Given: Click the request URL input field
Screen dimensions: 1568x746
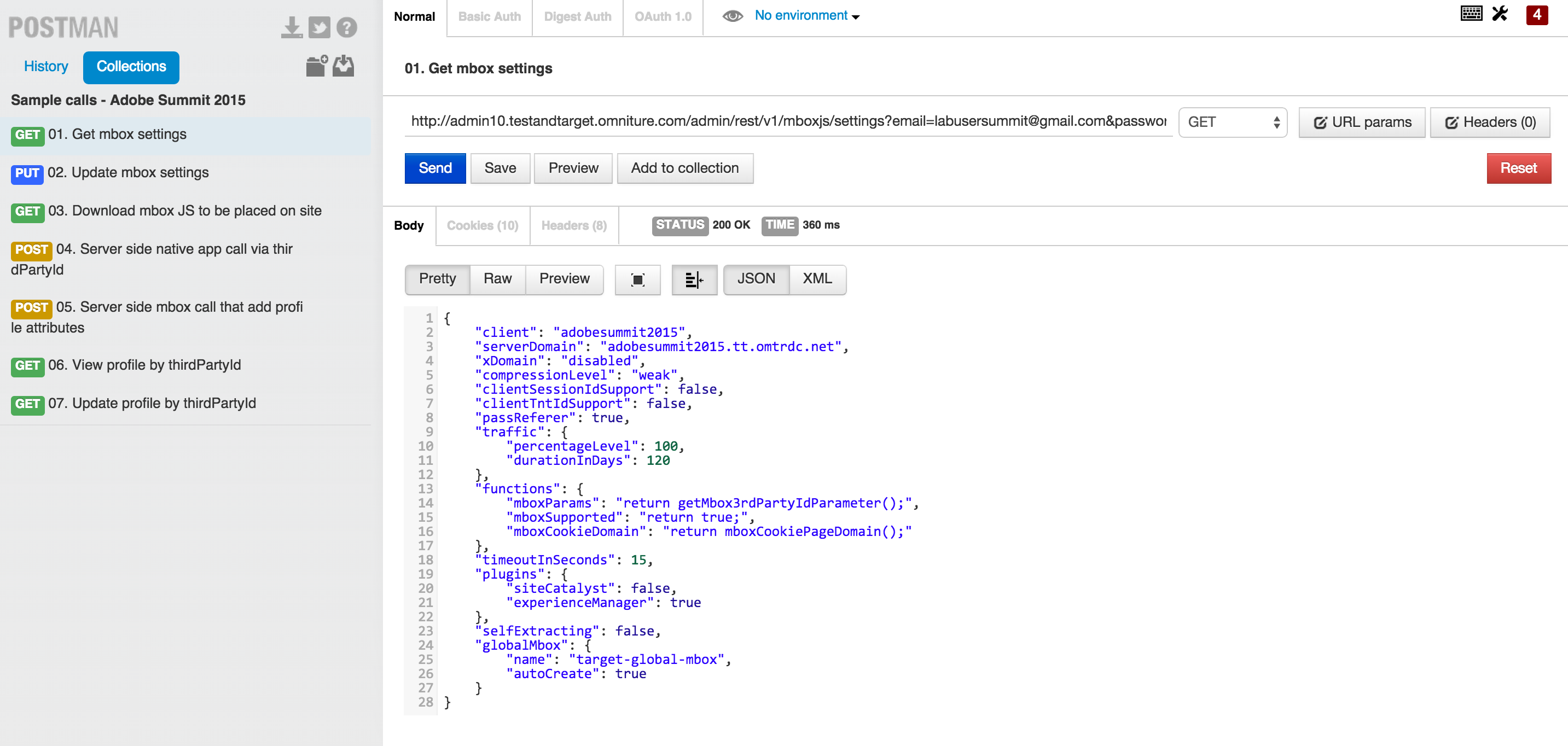Looking at the screenshot, I should click(788, 121).
